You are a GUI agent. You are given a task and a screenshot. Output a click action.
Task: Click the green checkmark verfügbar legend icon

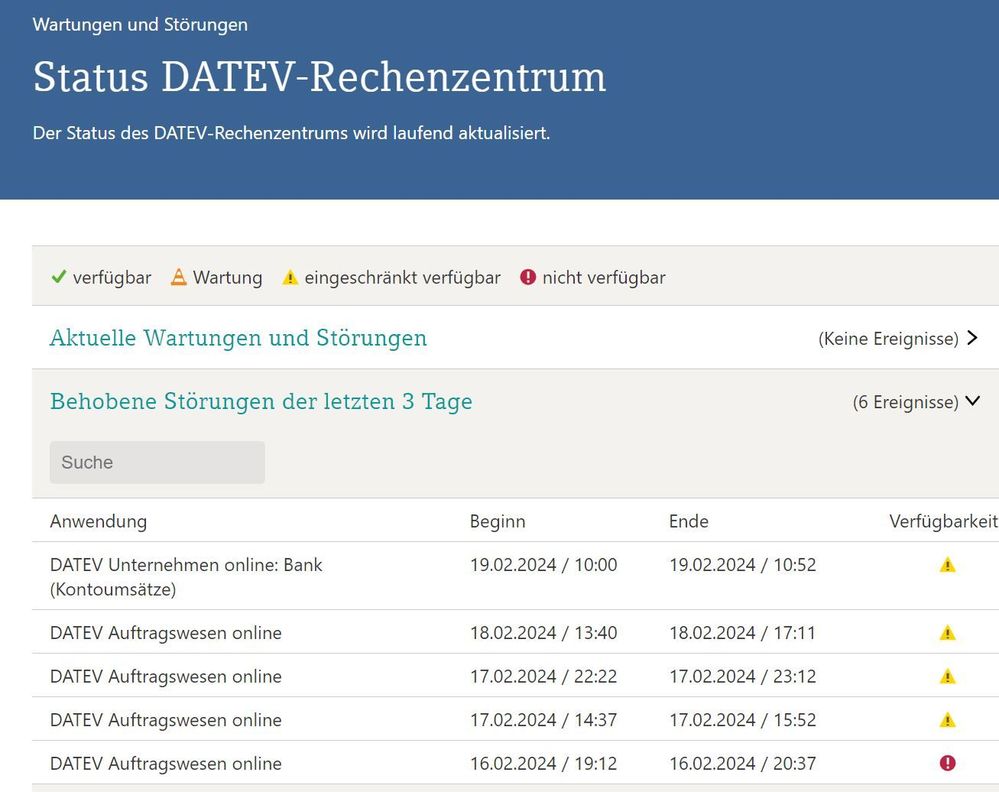59,277
